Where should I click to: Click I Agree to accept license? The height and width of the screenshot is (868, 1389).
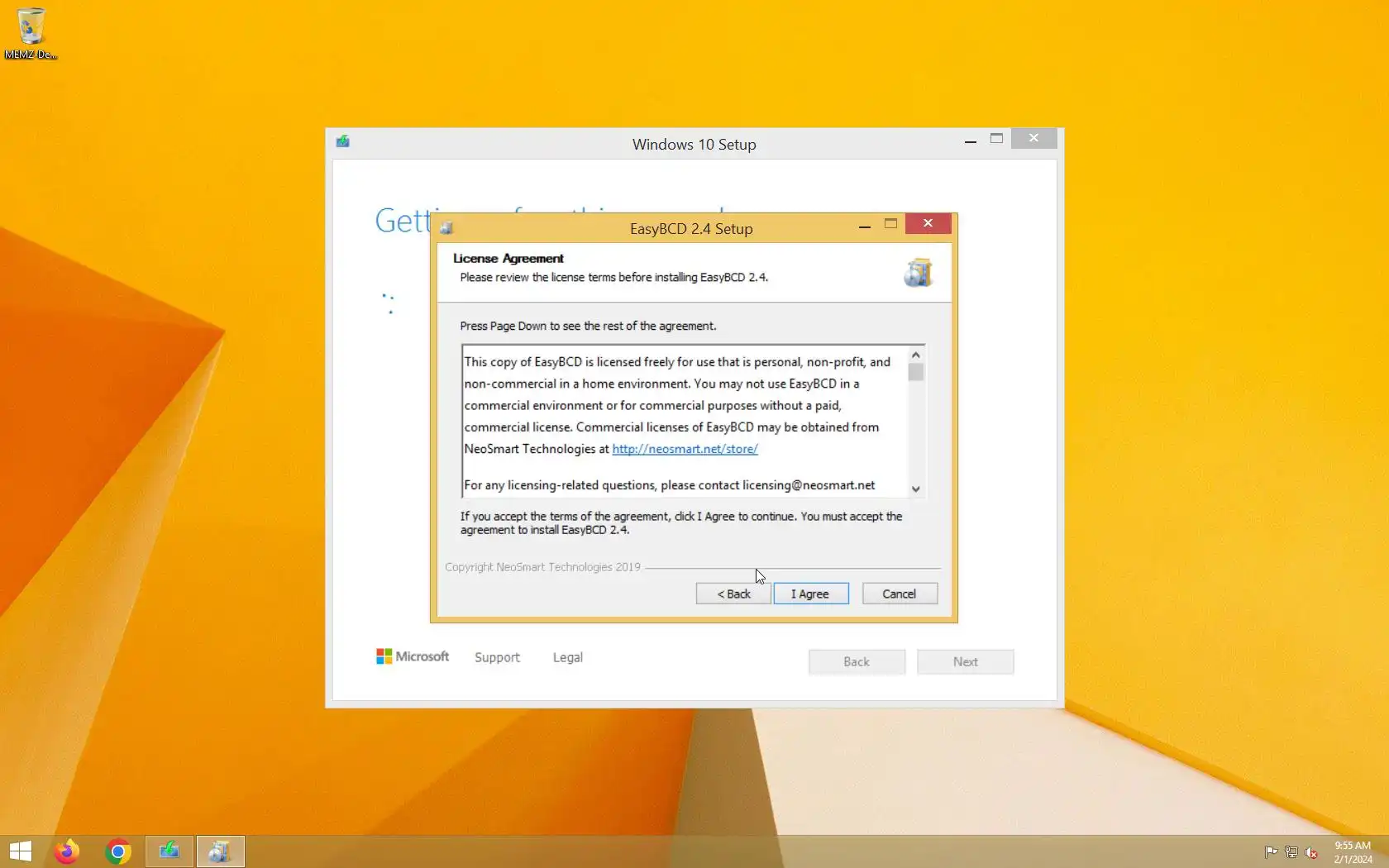click(811, 594)
